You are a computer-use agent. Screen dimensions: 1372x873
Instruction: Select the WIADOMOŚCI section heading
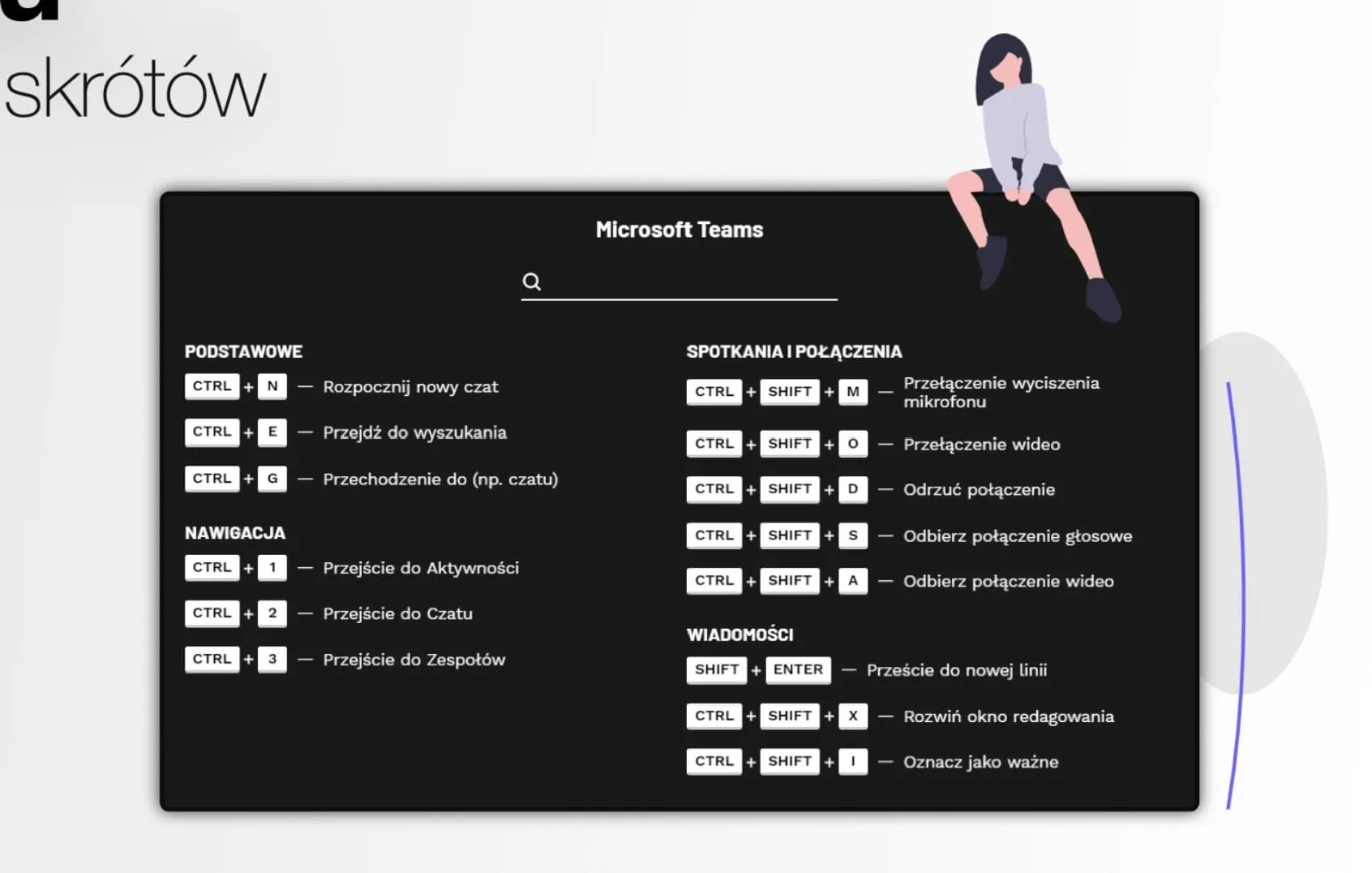[740, 634]
